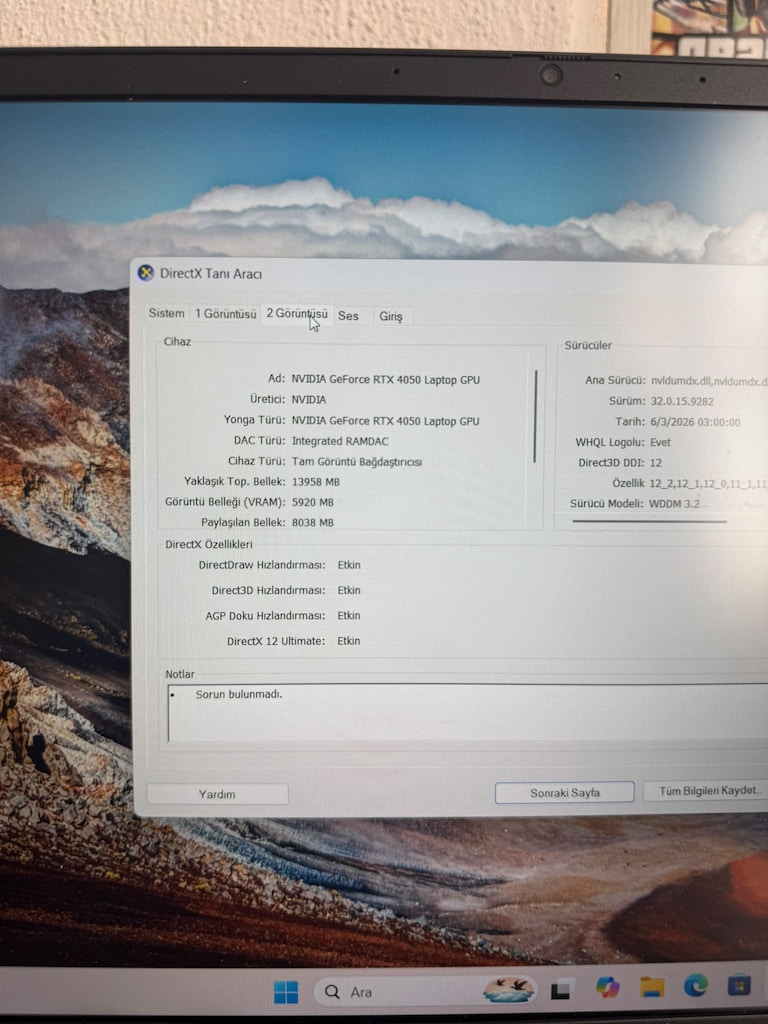Open the Sistem tab
Screen dimensions: 768x1024
click(167, 313)
